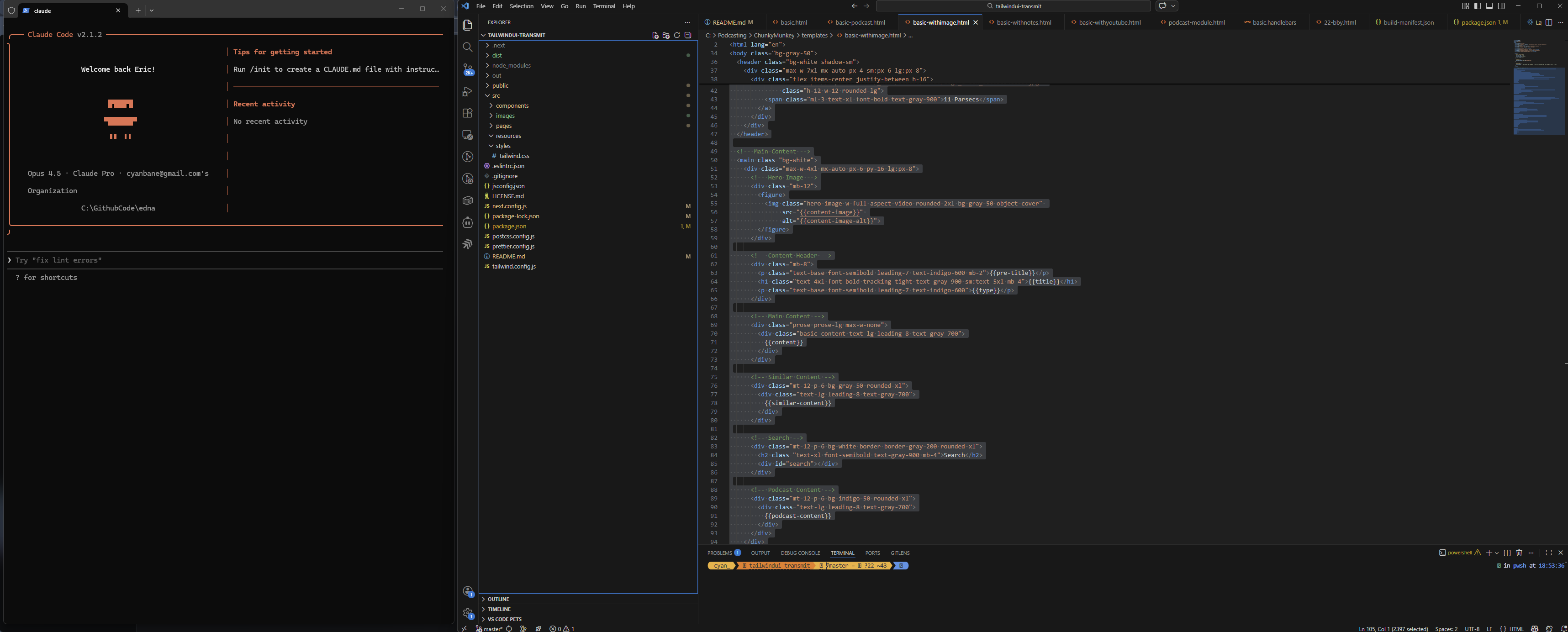Toggle secondary side bar visibility
This screenshot has height=632, width=1568.
pyautogui.click(x=1501, y=6)
